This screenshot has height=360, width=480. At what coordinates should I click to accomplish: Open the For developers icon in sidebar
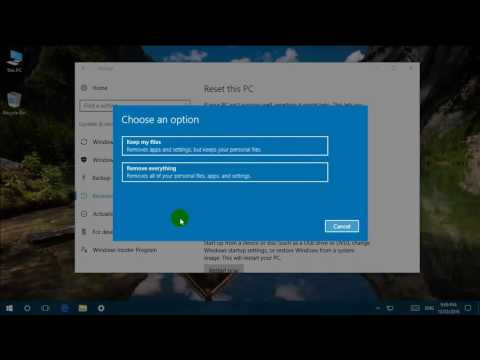84,232
